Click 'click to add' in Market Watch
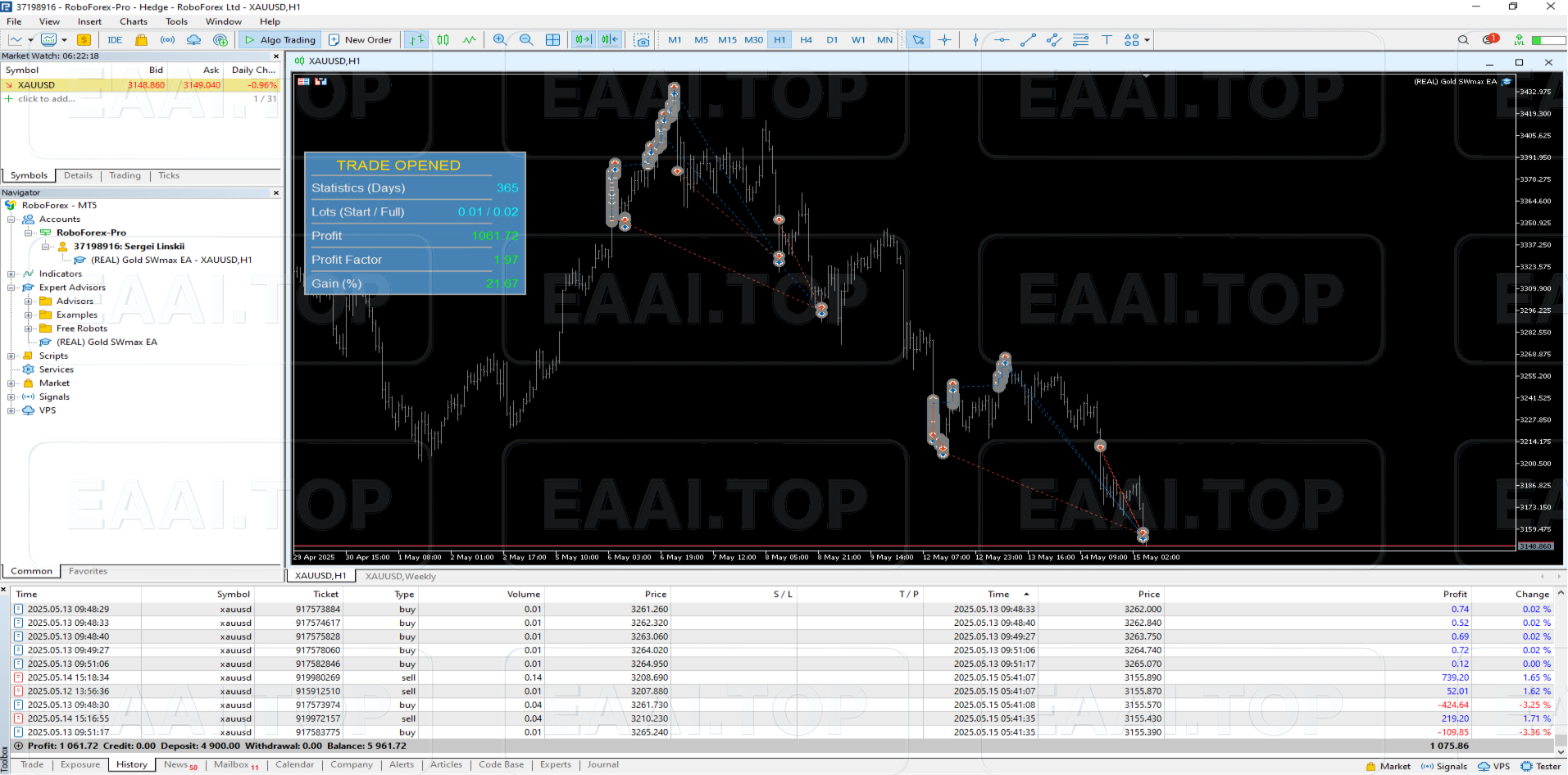 [45, 98]
